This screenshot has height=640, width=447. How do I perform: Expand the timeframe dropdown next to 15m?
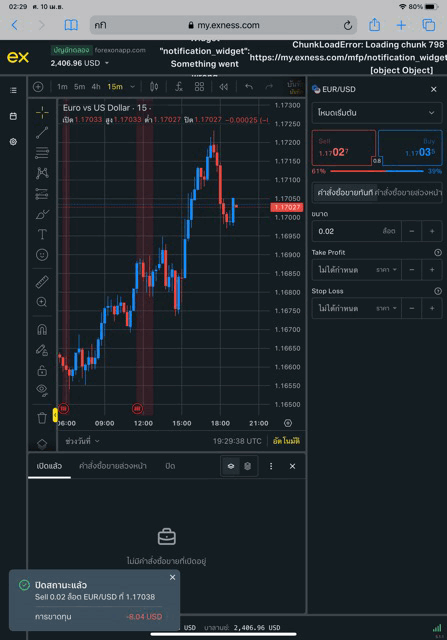[132, 87]
